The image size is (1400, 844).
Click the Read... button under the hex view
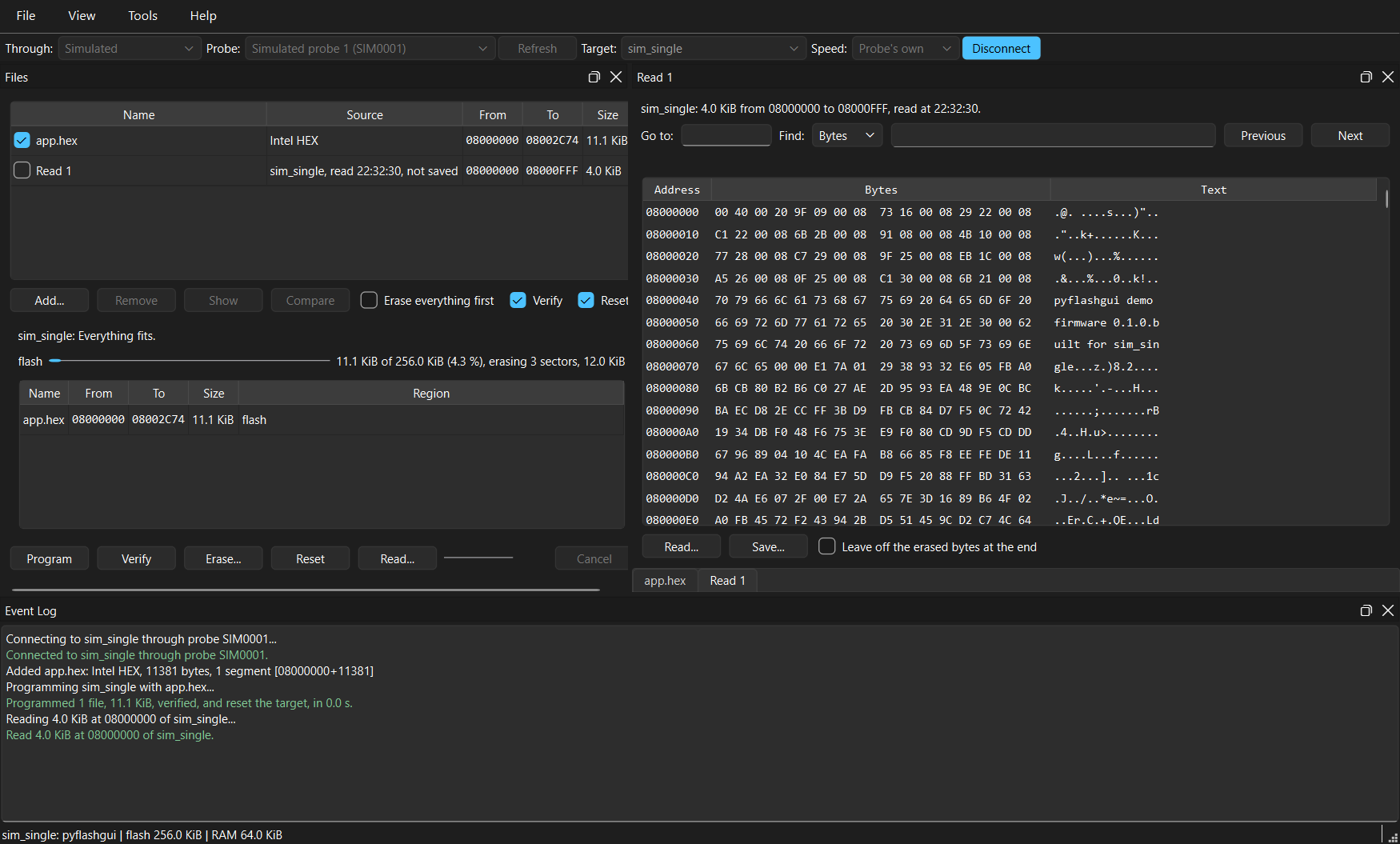(x=682, y=547)
